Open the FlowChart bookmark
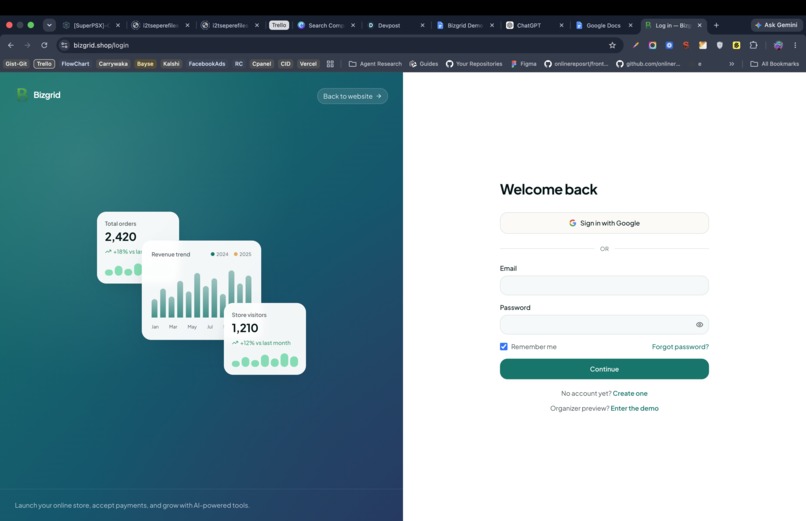The image size is (806, 521). point(76,64)
